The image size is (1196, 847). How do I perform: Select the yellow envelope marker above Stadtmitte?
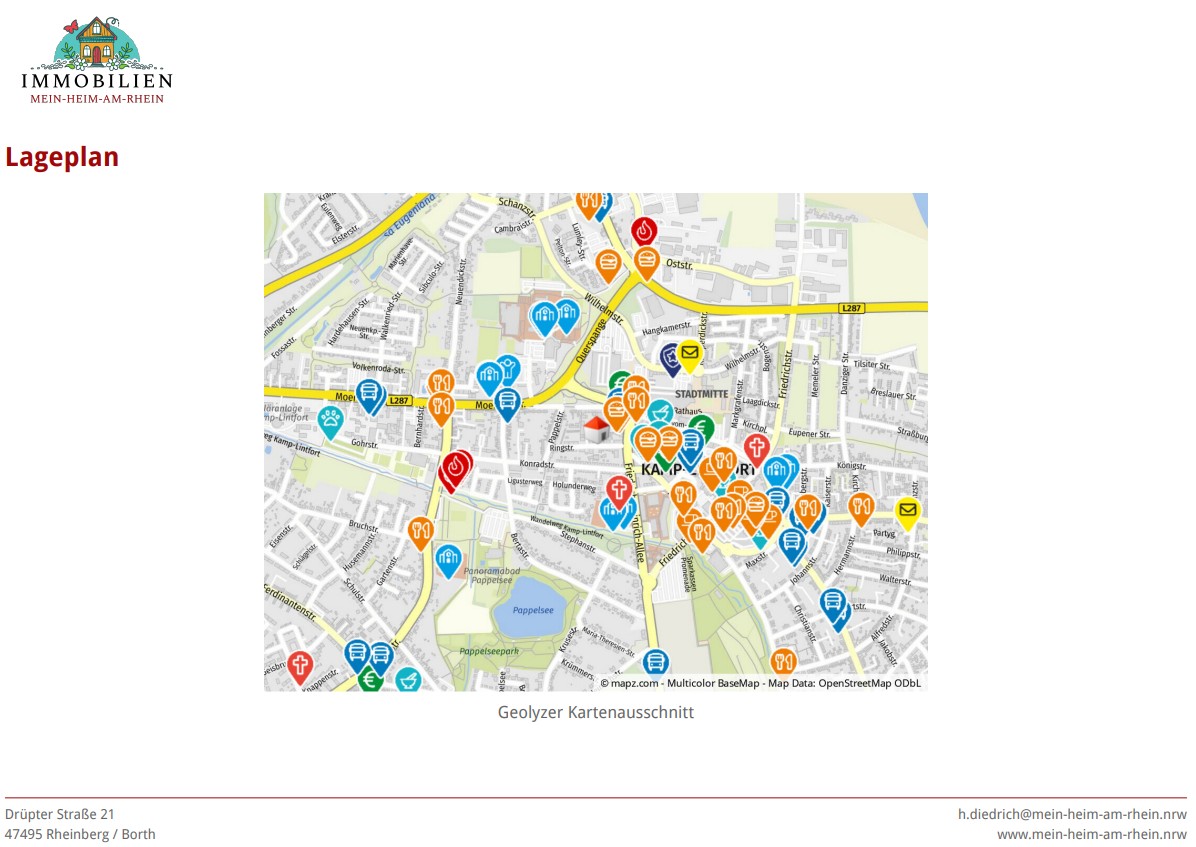(x=689, y=353)
